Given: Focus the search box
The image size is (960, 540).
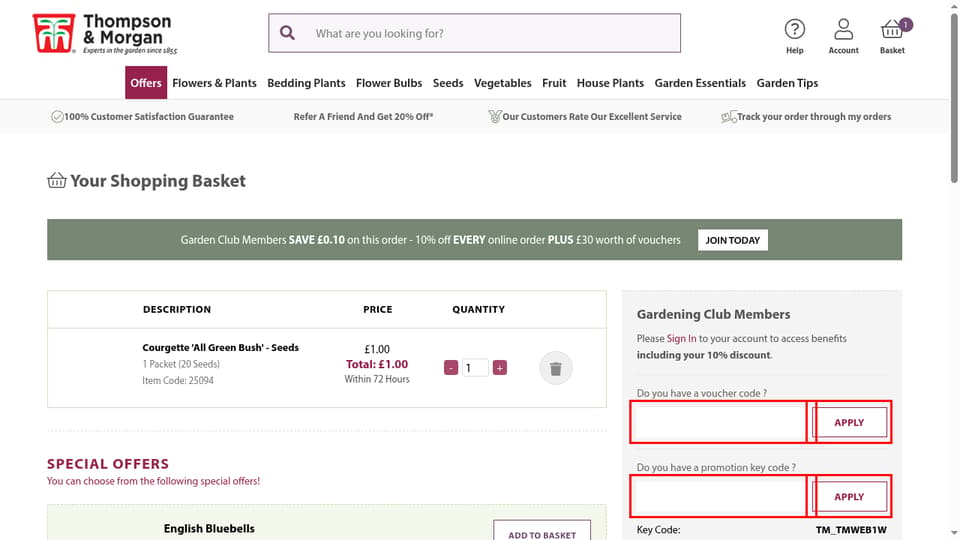Looking at the screenshot, I should [474, 33].
